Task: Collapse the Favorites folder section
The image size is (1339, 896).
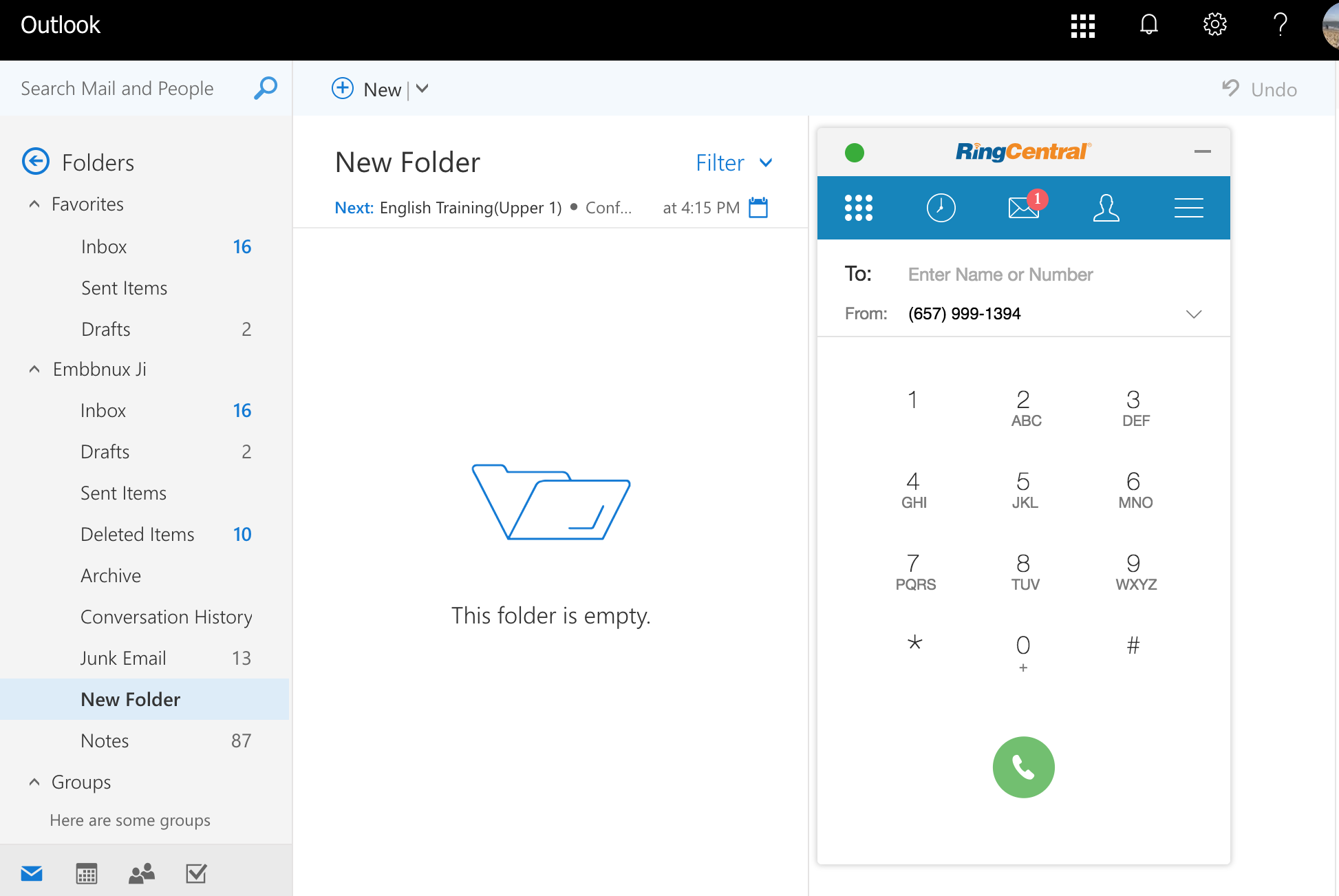Action: coord(34,204)
